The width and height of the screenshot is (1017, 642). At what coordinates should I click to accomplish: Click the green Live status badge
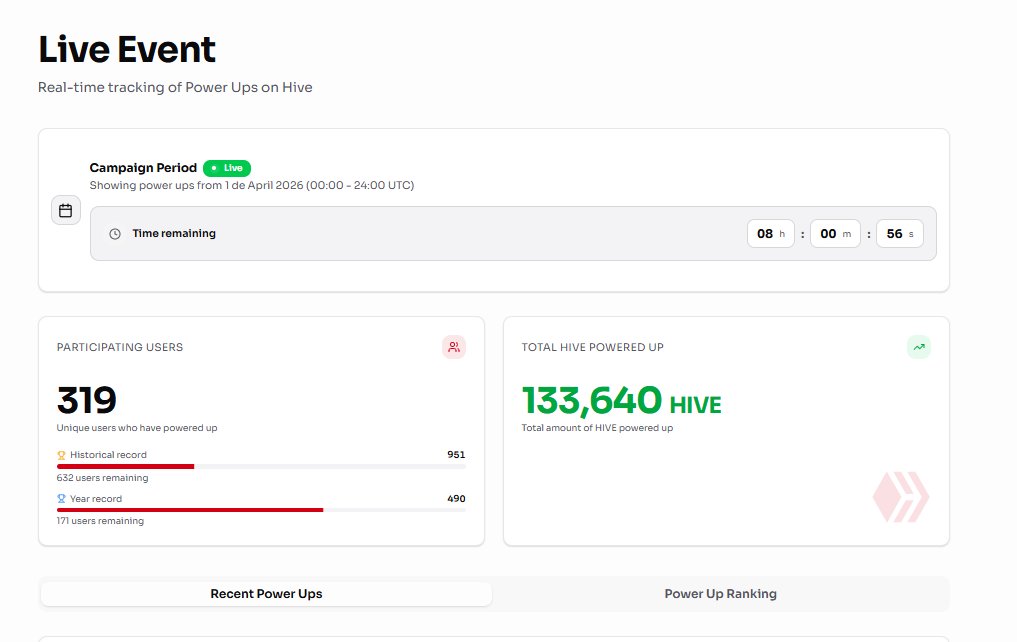point(227,168)
